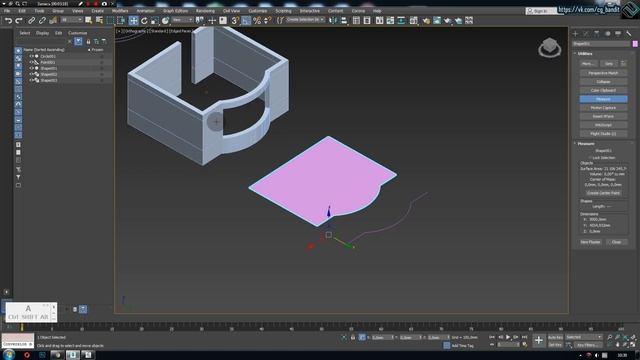Viewport: 640px width, 360px height.
Task: Open the Edged Faces viewport shading menu
Action: click(181, 31)
